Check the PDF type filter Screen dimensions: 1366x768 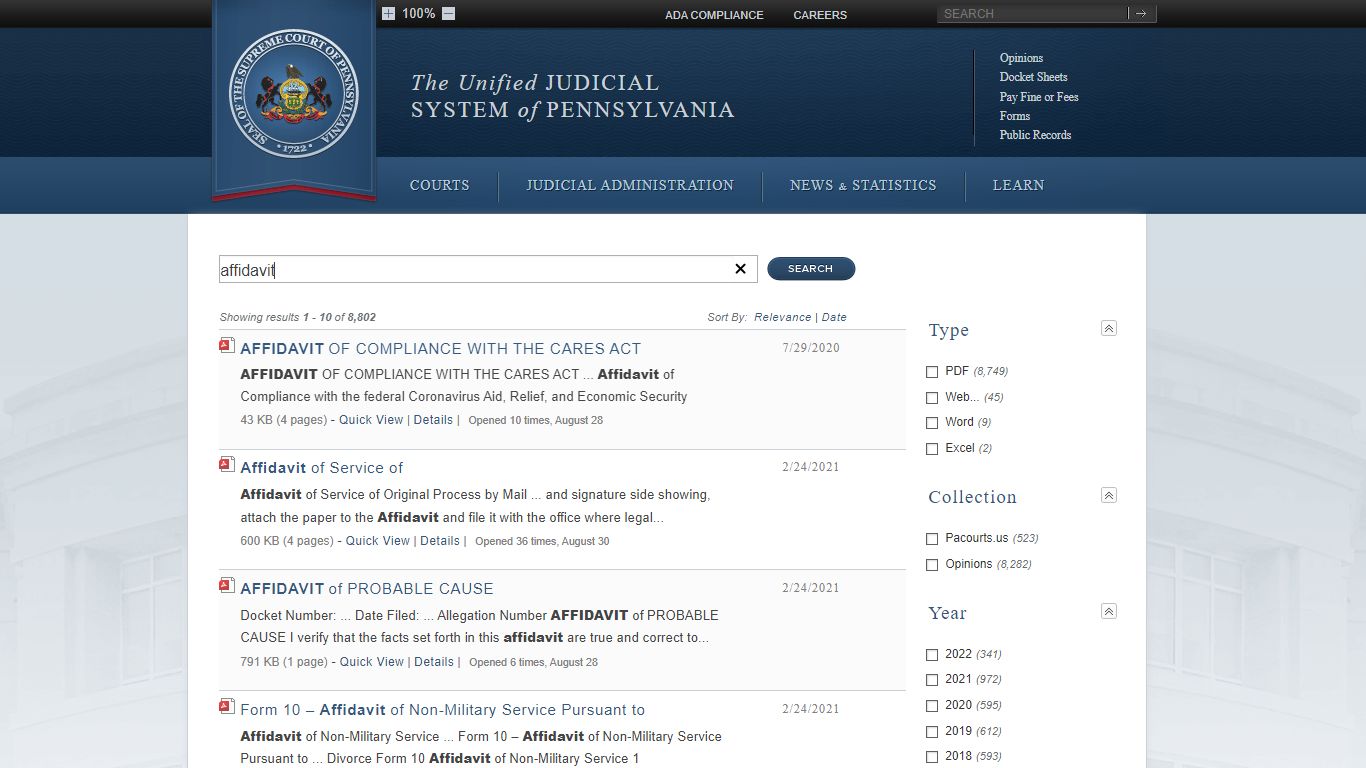[x=932, y=372]
